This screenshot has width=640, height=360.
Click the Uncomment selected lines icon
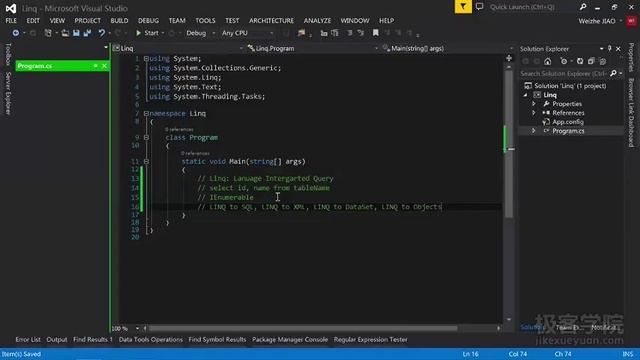[360, 33]
